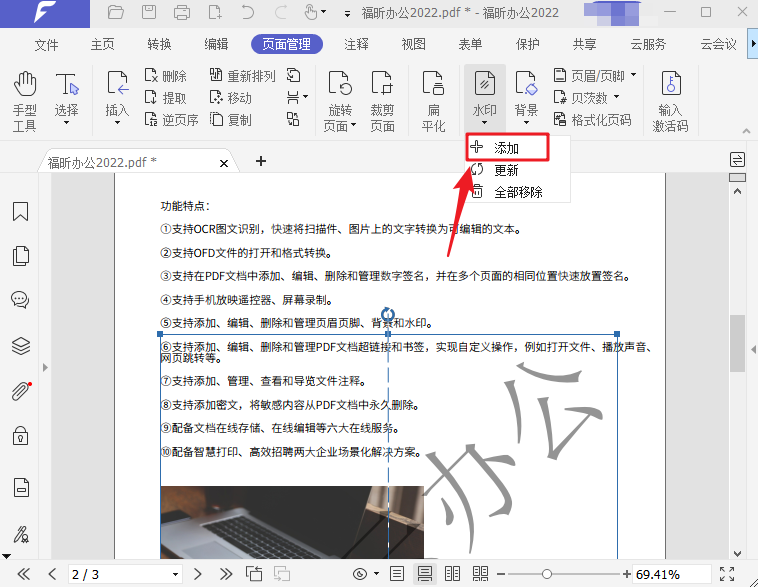Click Enter activation code (输入激活码)
Screen dimensions: 758x587
670,101
